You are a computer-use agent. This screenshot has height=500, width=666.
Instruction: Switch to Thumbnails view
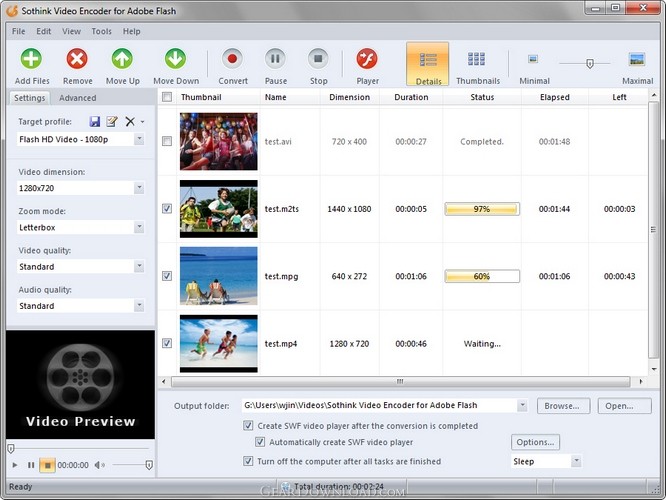[x=477, y=59]
